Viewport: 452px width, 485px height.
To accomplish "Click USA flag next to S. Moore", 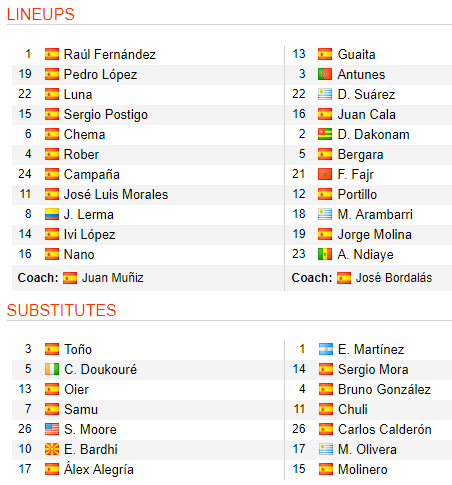I will coord(52,429).
